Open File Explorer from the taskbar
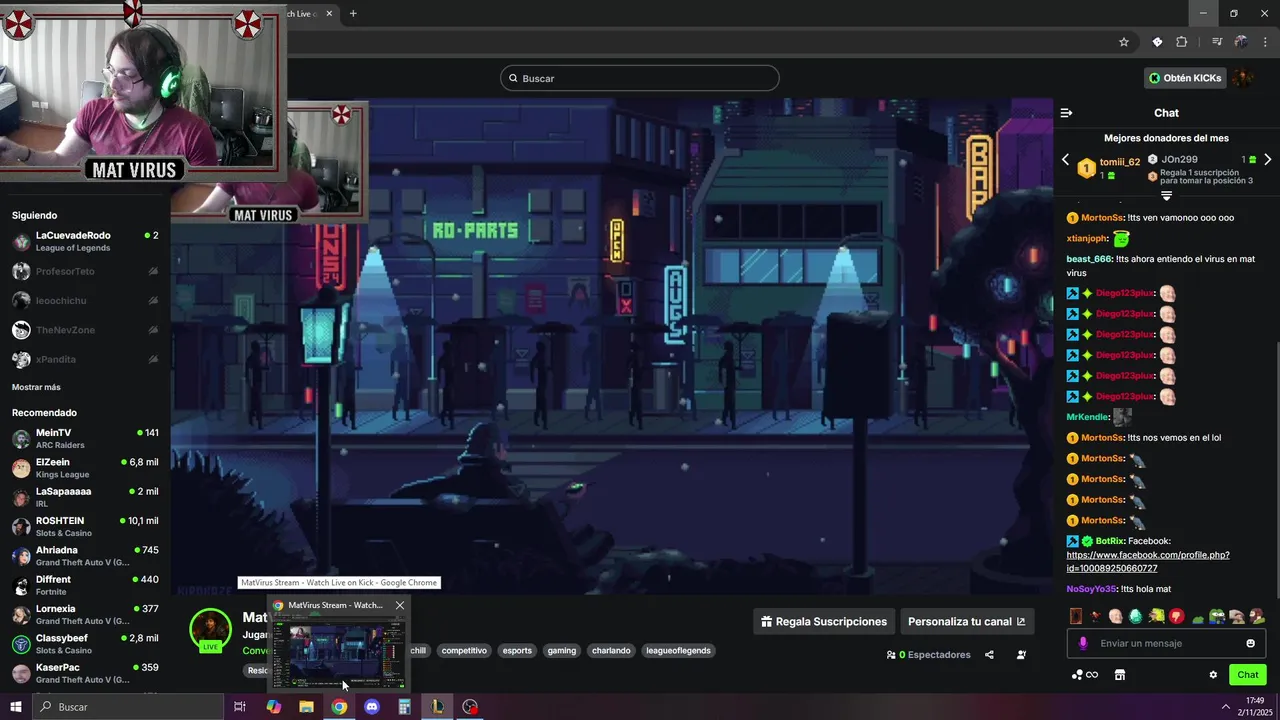1280x720 pixels. click(306, 707)
